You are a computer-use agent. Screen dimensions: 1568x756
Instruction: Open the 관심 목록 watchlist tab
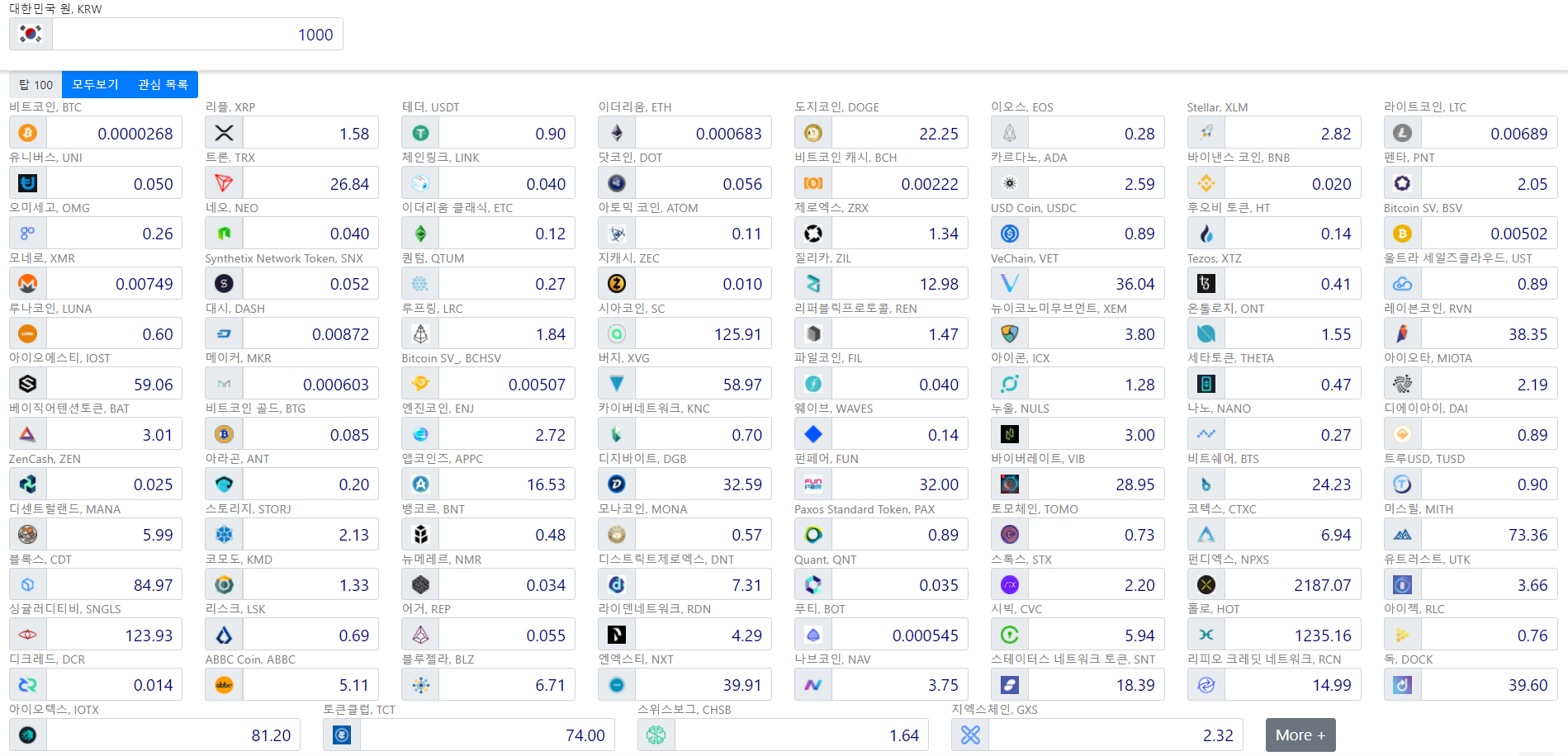point(163,84)
